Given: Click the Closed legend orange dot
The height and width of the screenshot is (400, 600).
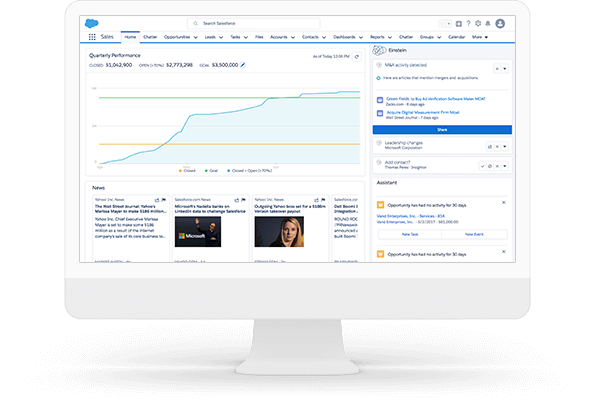Looking at the screenshot, I should [180, 171].
